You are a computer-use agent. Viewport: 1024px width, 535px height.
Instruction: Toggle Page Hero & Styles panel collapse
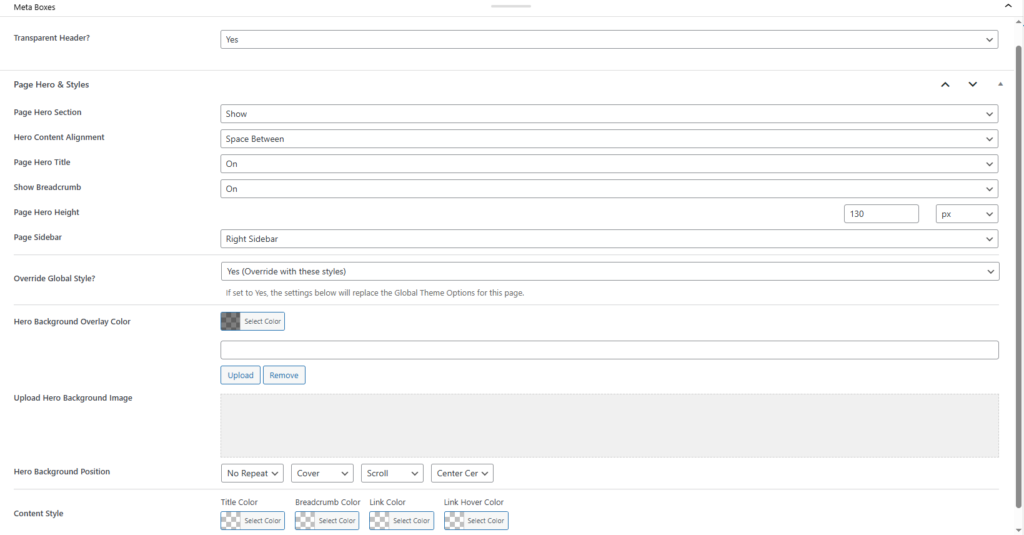point(999,85)
